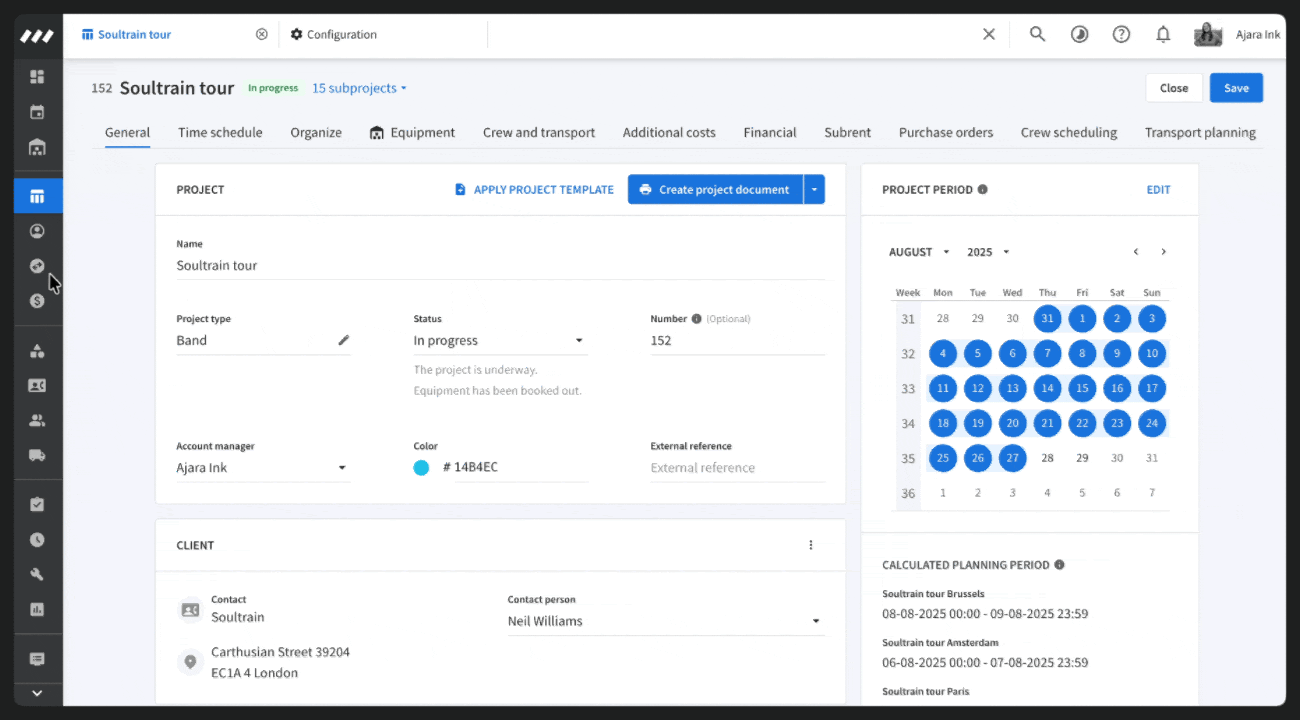Open the dollar sign icon in the sidebar

pyautogui.click(x=38, y=301)
